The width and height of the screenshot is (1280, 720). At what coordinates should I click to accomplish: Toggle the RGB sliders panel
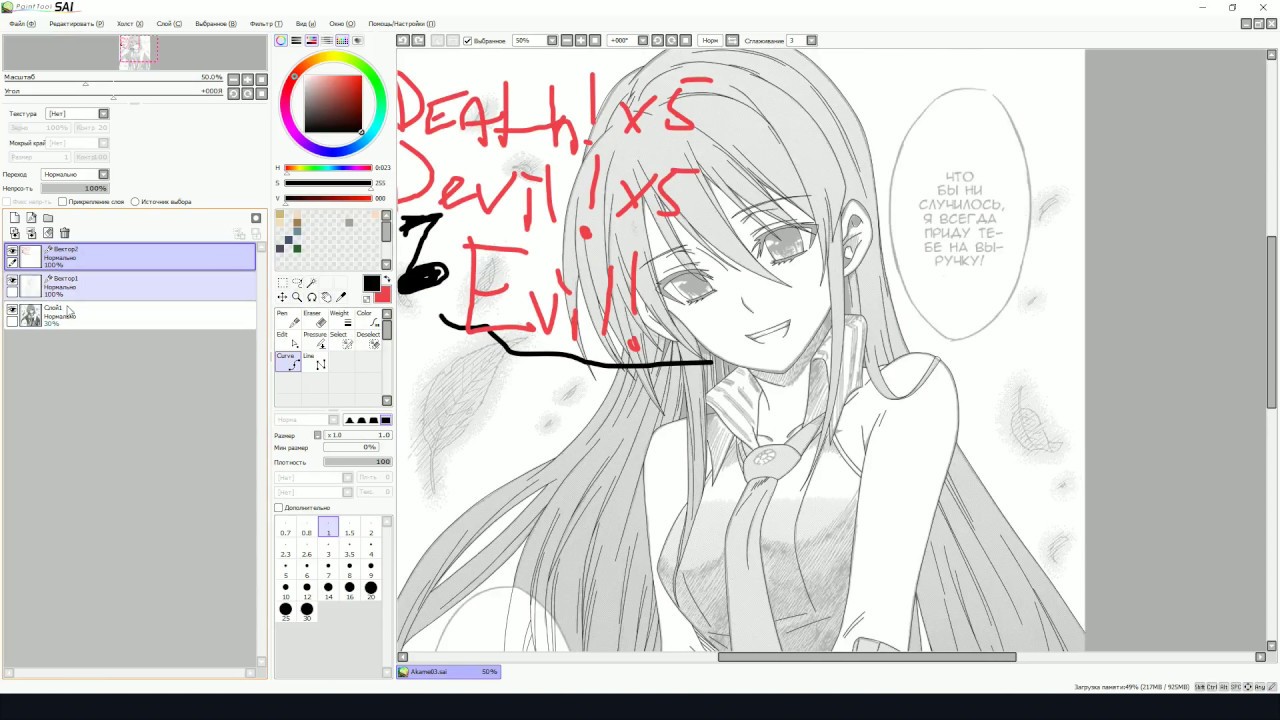(x=296, y=41)
